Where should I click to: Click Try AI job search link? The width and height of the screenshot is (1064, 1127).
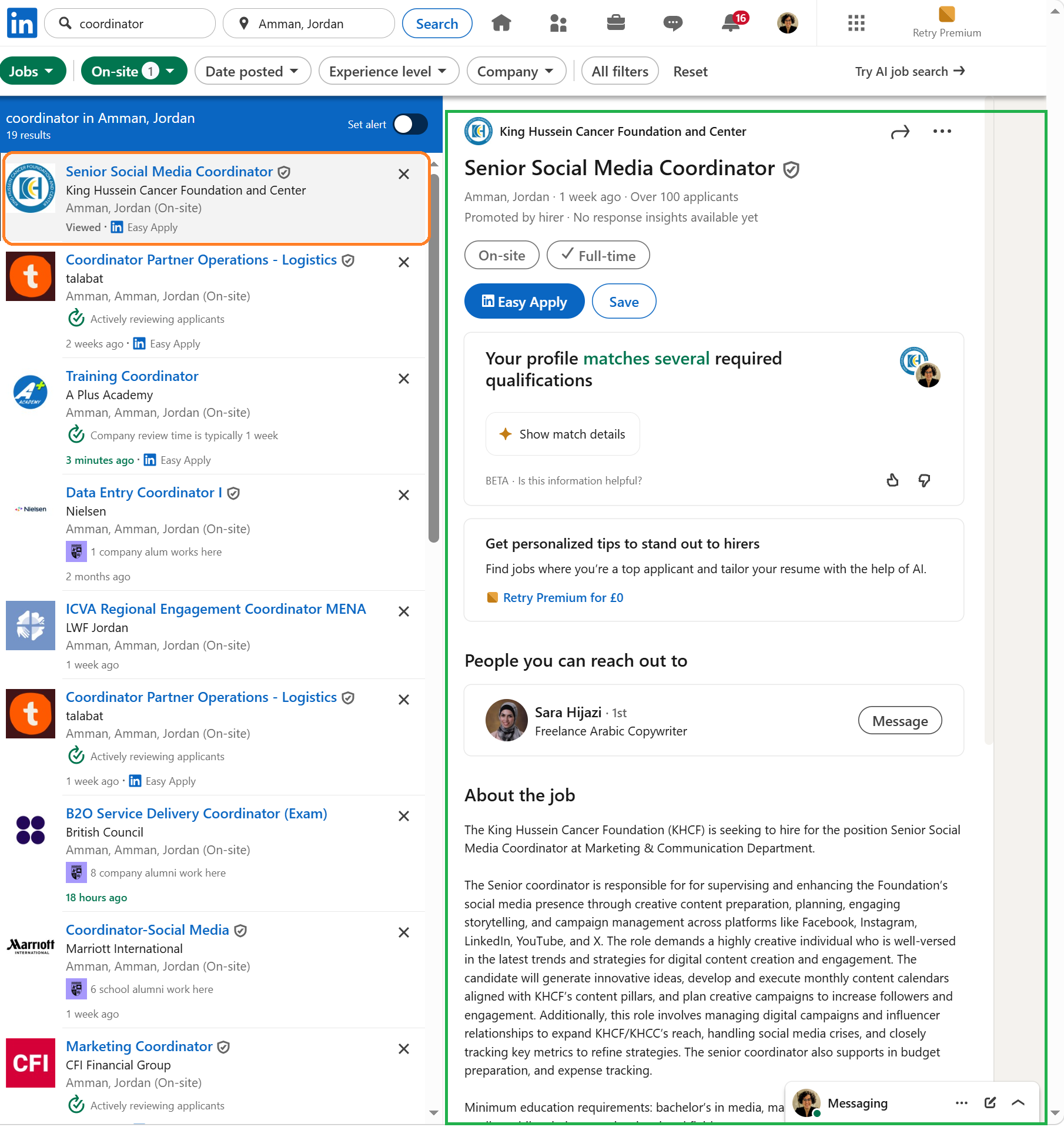pos(909,71)
